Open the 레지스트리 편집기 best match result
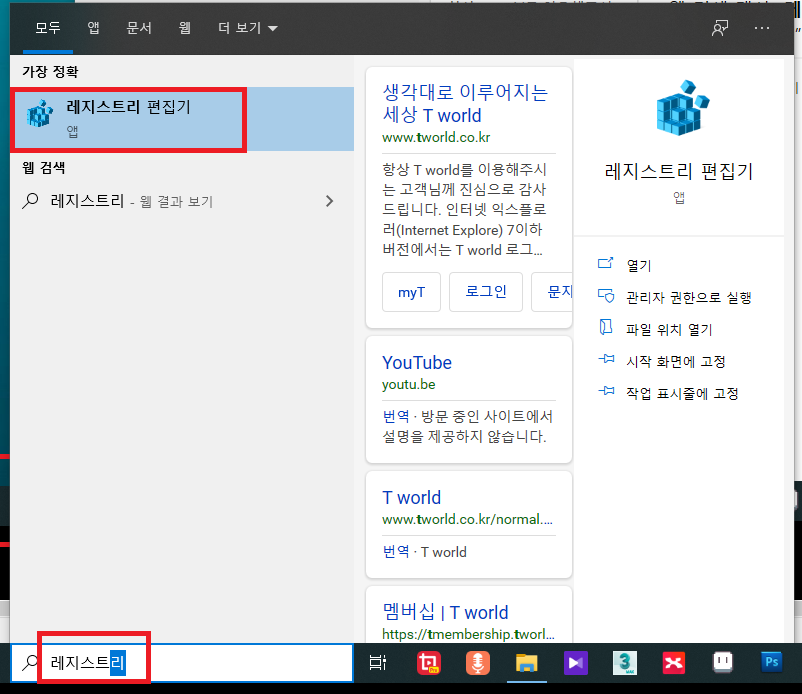This screenshot has height=694, width=802. tap(182, 119)
